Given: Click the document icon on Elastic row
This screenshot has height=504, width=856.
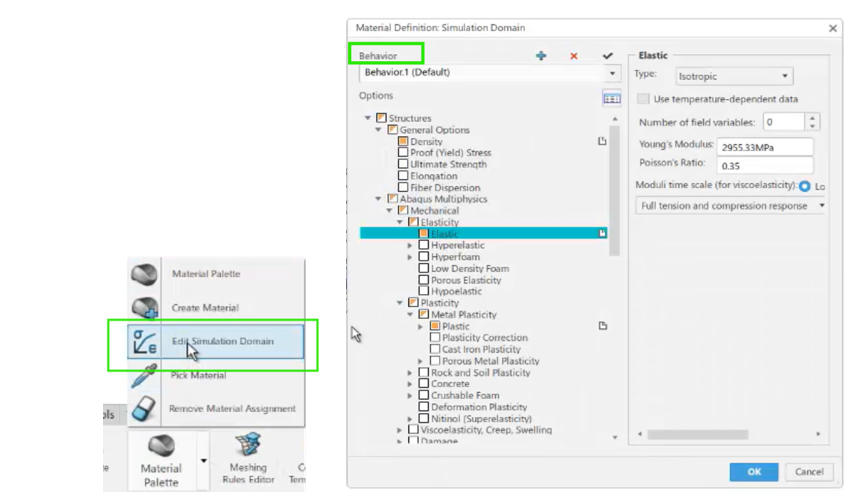Looking at the screenshot, I should point(602,233).
